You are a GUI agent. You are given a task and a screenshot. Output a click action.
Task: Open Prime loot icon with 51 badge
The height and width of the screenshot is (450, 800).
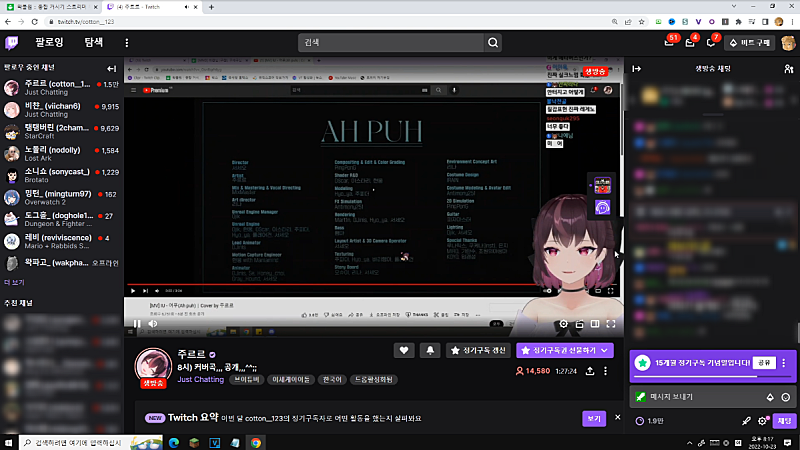coord(669,43)
